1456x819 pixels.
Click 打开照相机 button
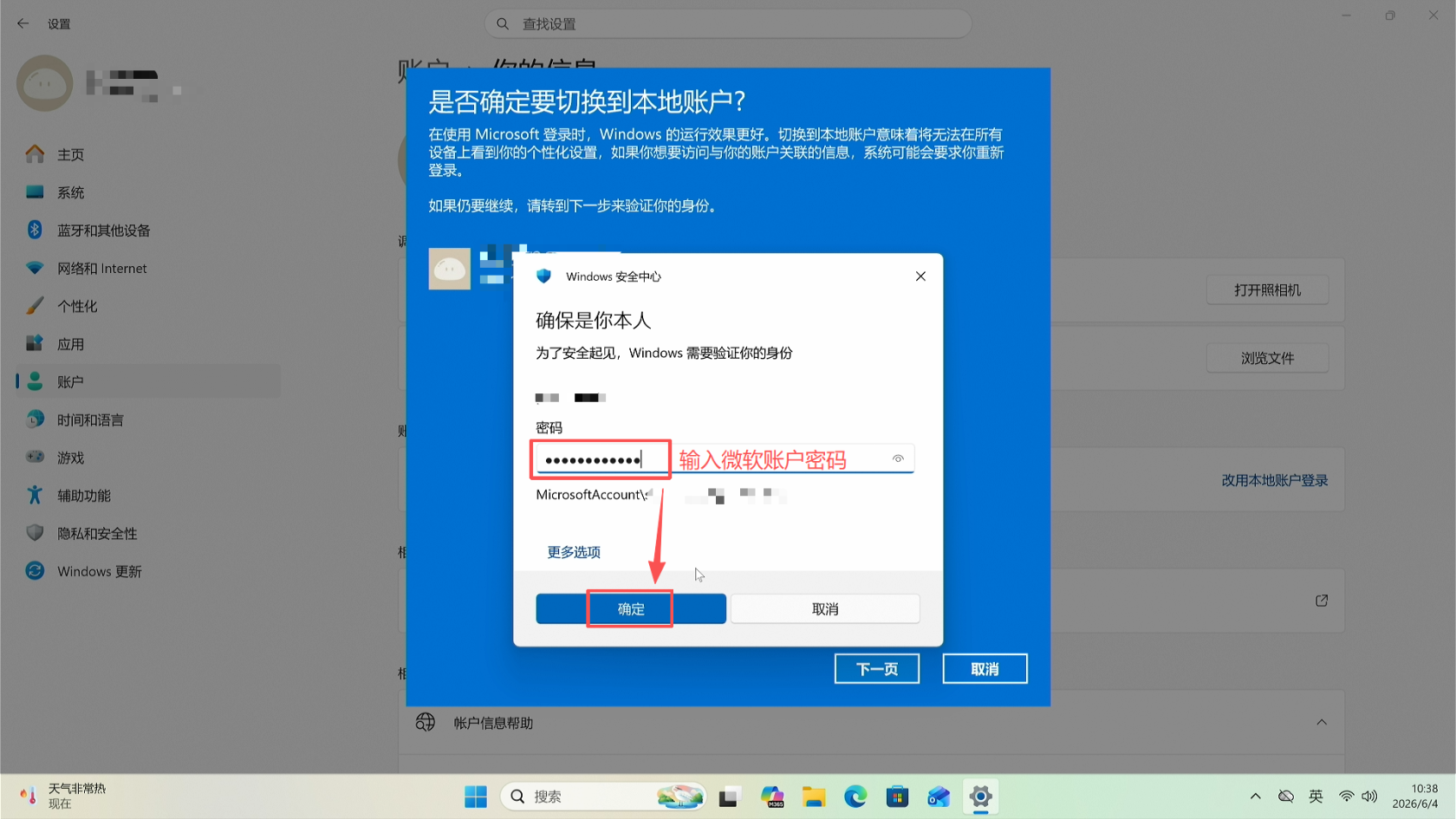(x=1267, y=290)
